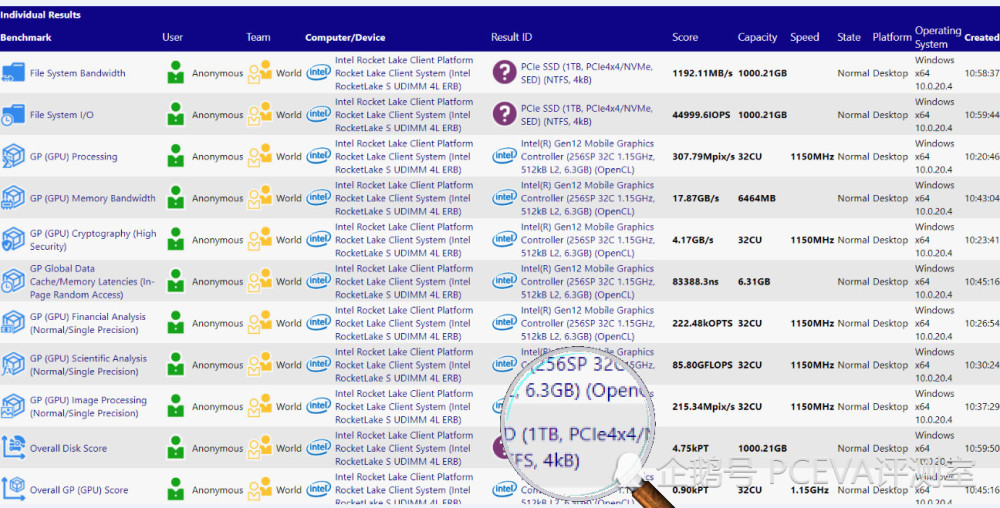Click the GP (GPU) Scientific Analysis icon

[13, 365]
